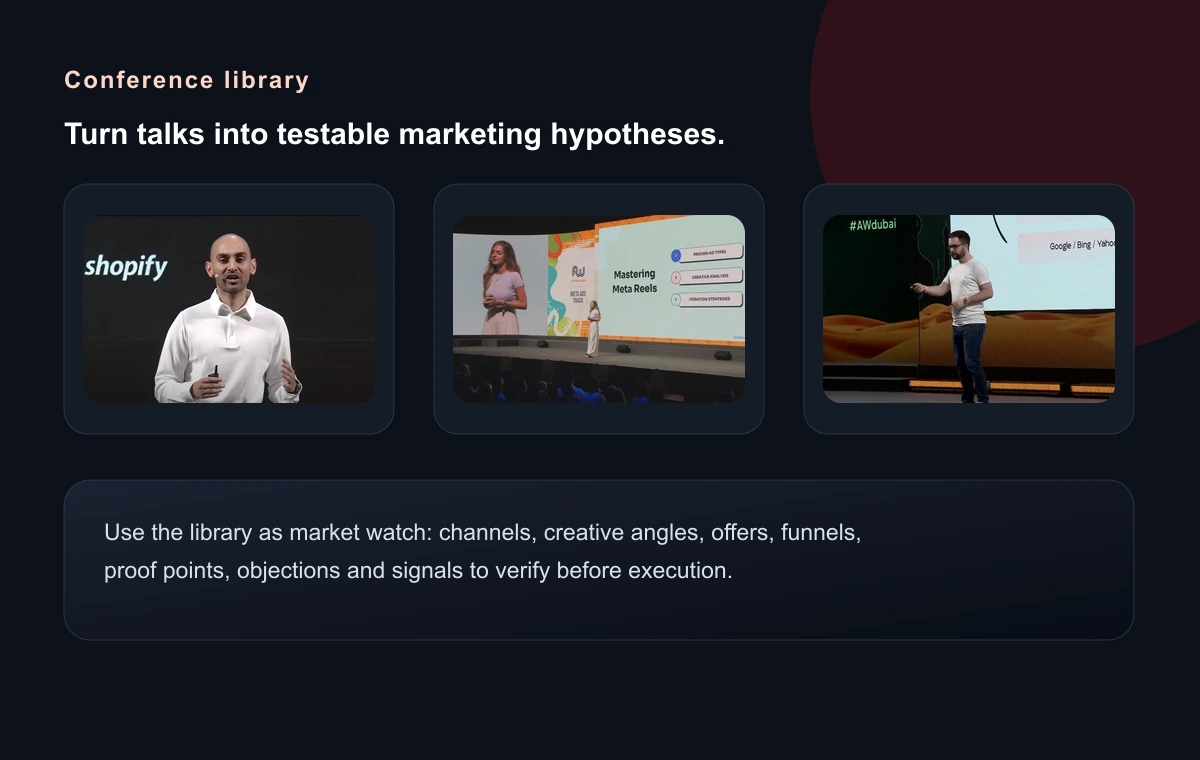Open the #AWdubai talk thumbnail

point(969,309)
